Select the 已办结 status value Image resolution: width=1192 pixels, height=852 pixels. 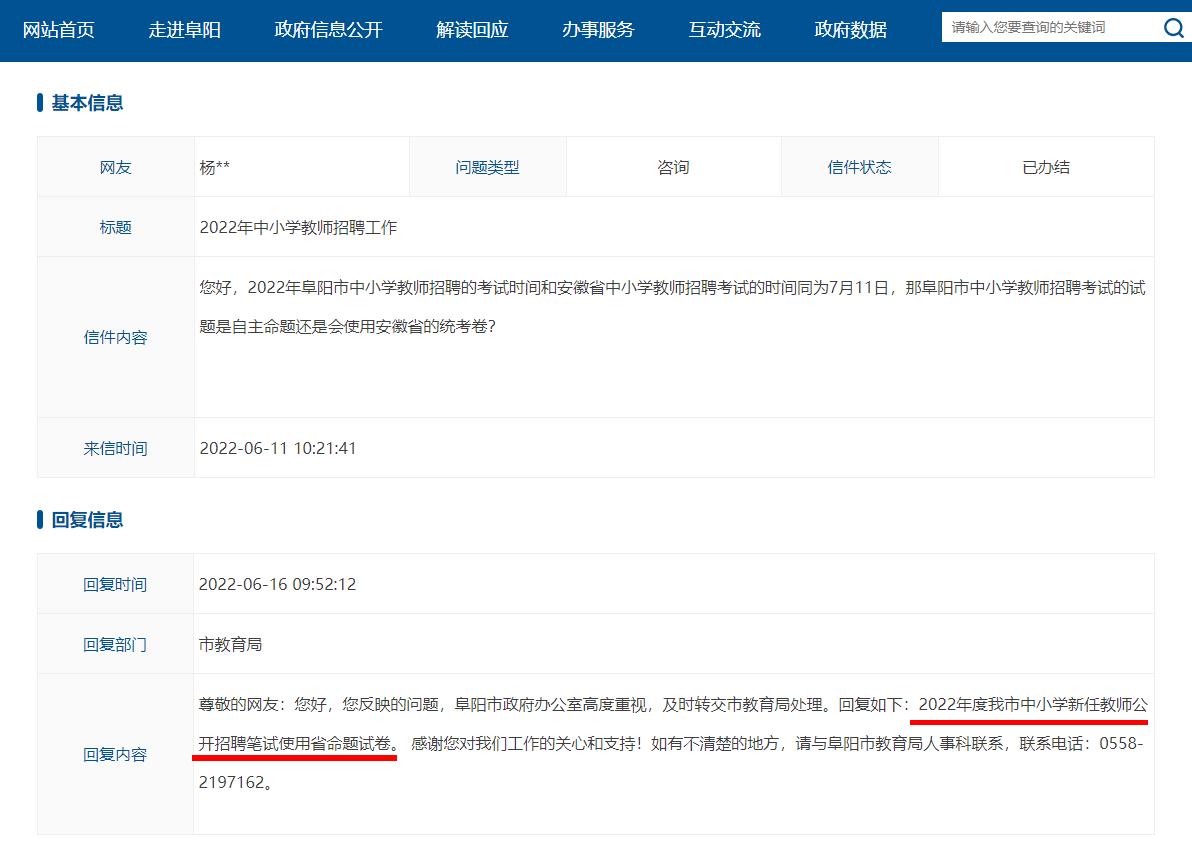pyautogui.click(x=1046, y=167)
